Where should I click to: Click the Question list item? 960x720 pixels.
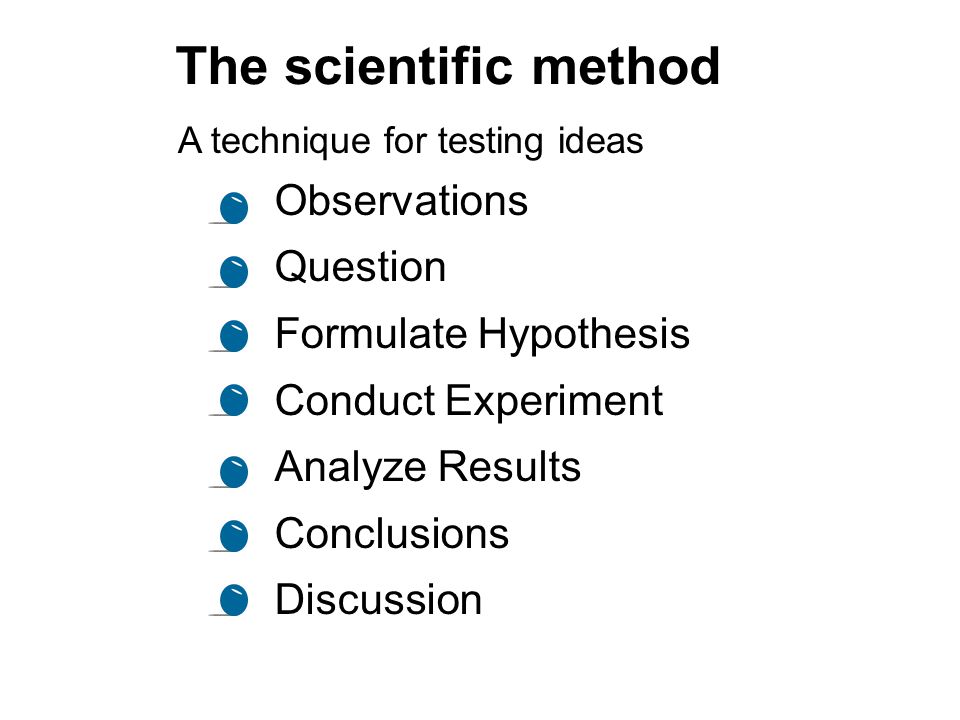(x=361, y=268)
